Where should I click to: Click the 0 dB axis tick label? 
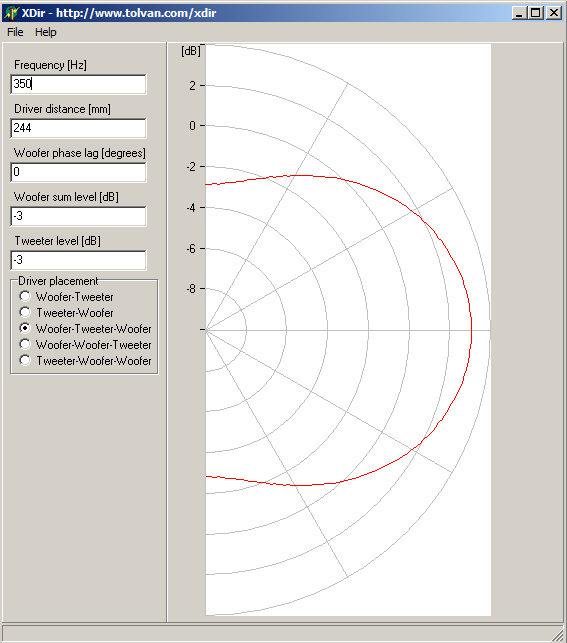(x=192, y=125)
